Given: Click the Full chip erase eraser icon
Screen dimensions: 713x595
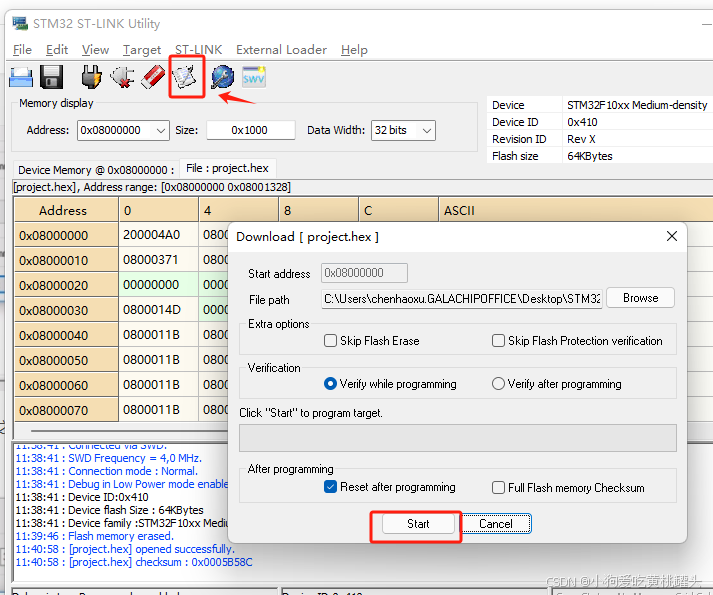Looking at the screenshot, I should pos(153,77).
